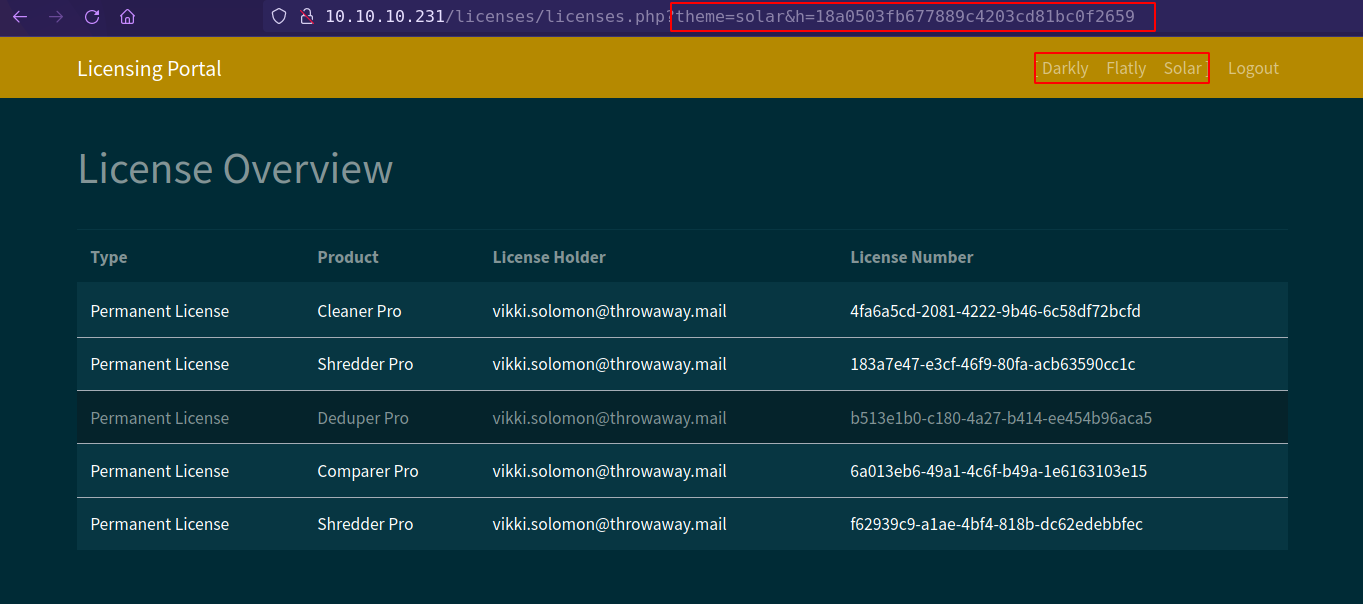Reload the page with refresh icon
The width and height of the screenshot is (1363, 604).
pos(92,17)
